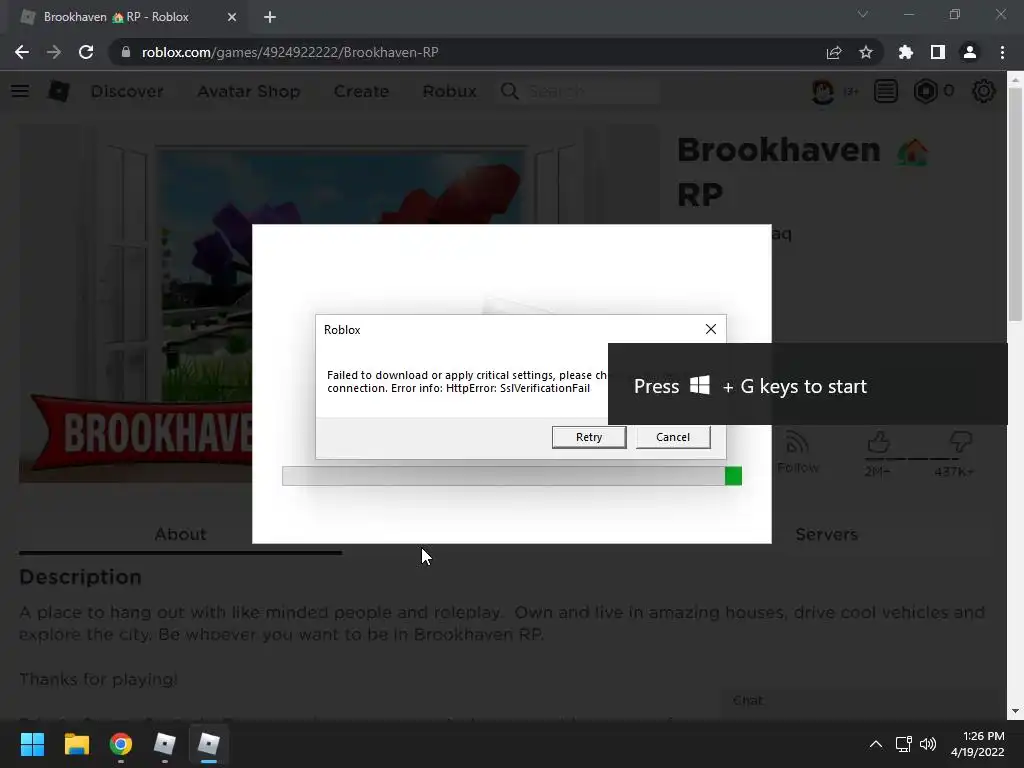Screen dimensions: 1024x768
Task: Open File Explorer from taskbar
Action: pos(76,744)
